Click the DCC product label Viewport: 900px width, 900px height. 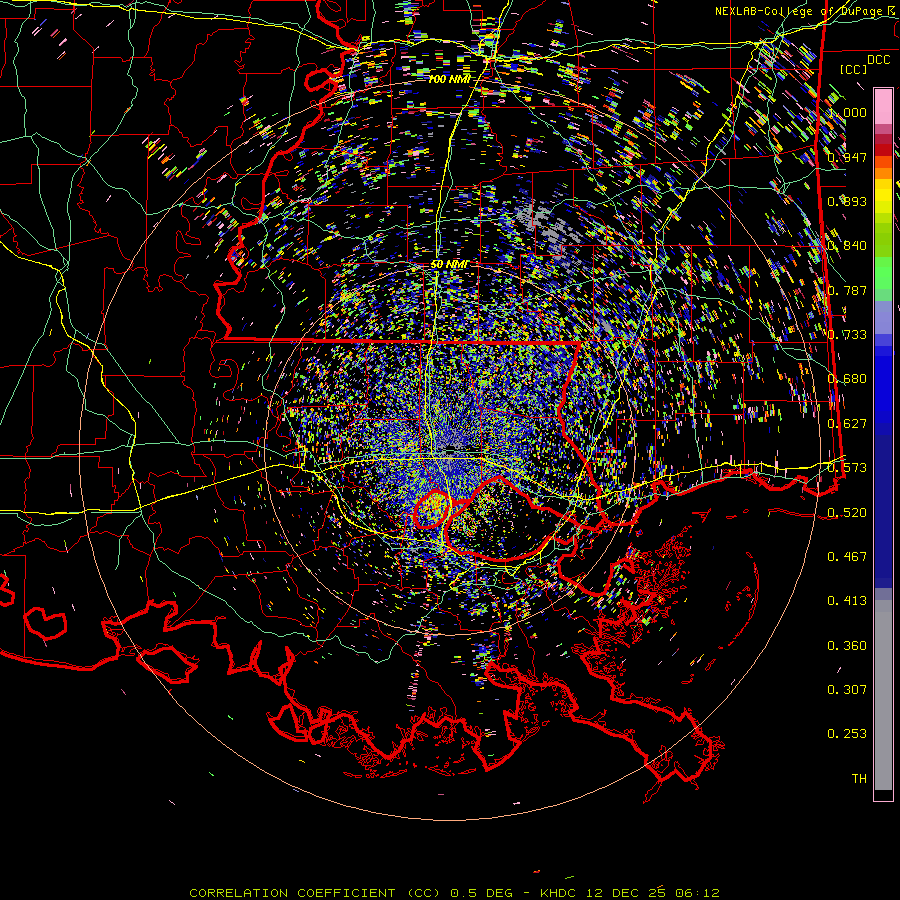click(879, 60)
